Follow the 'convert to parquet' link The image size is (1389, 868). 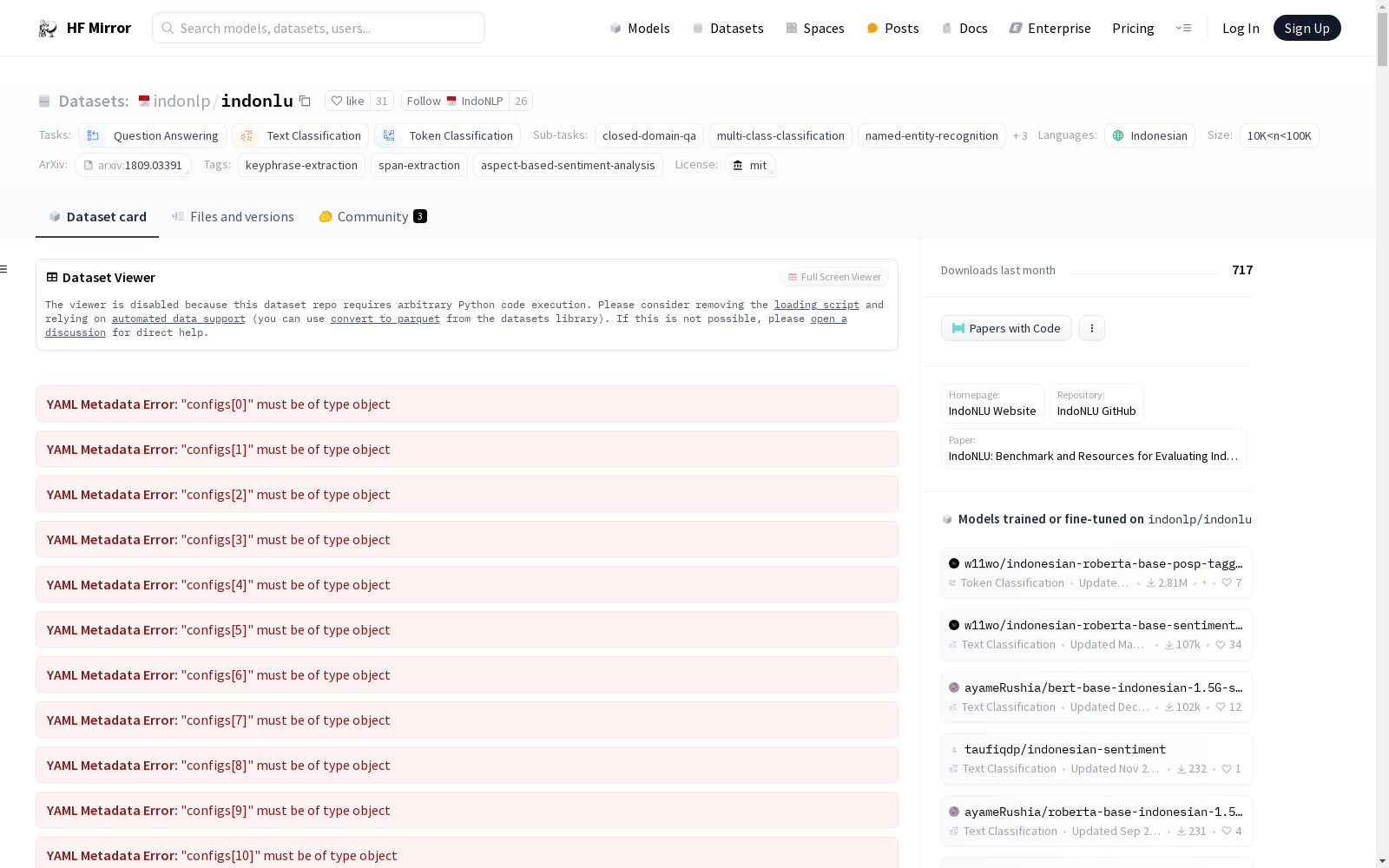(x=385, y=319)
